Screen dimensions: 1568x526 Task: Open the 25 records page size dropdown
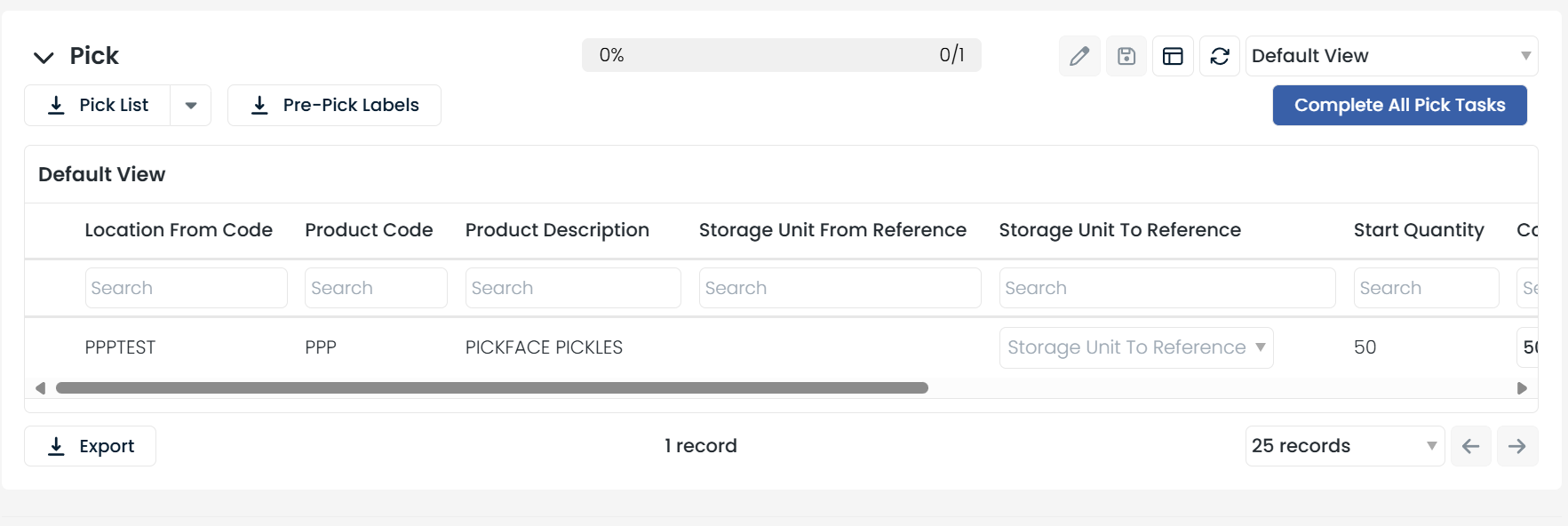pyautogui.click(x=1344, y=446)
